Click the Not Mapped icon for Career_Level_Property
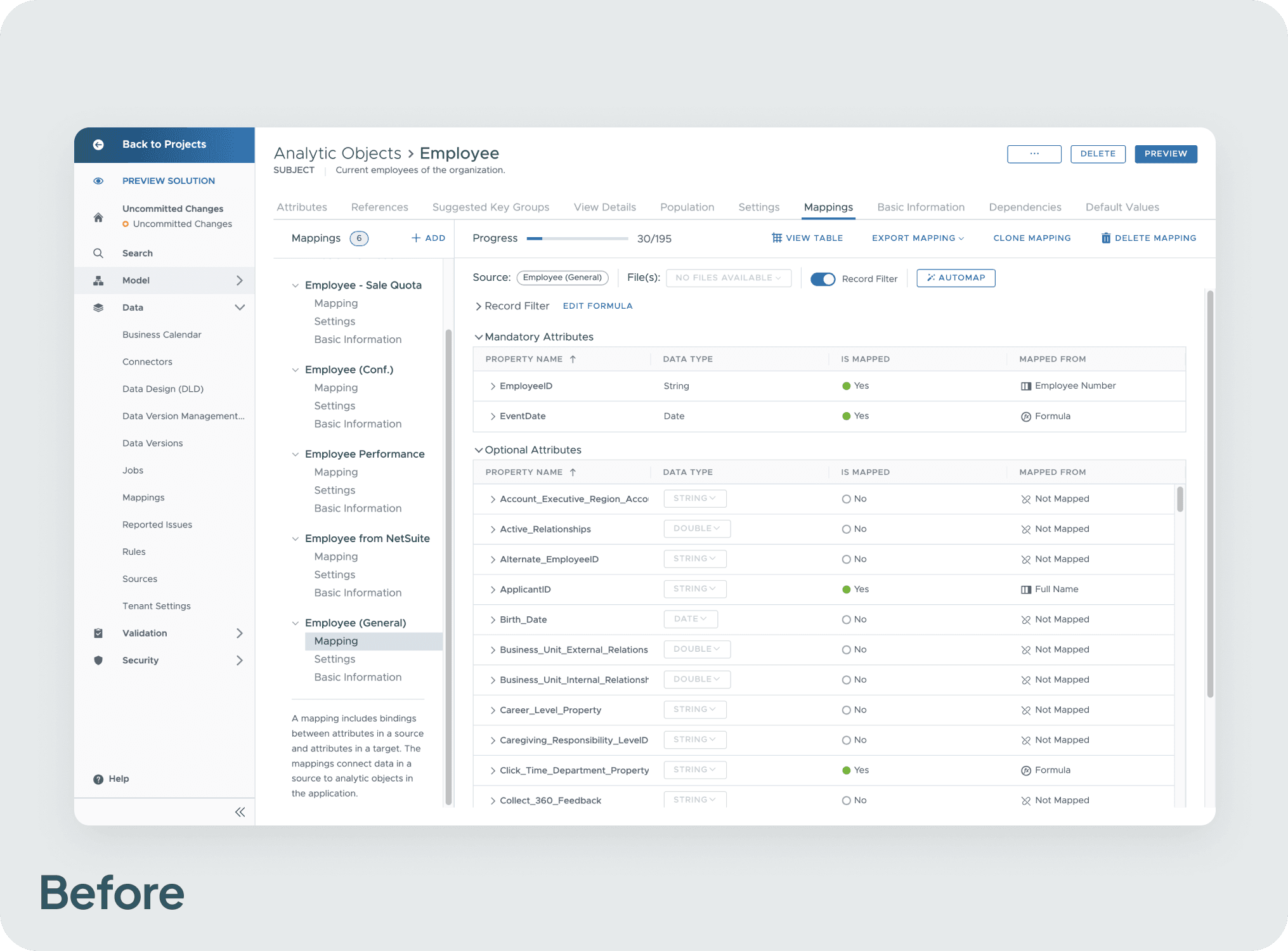This screenshot has height=951, width=1288. tap(1026, 710)
